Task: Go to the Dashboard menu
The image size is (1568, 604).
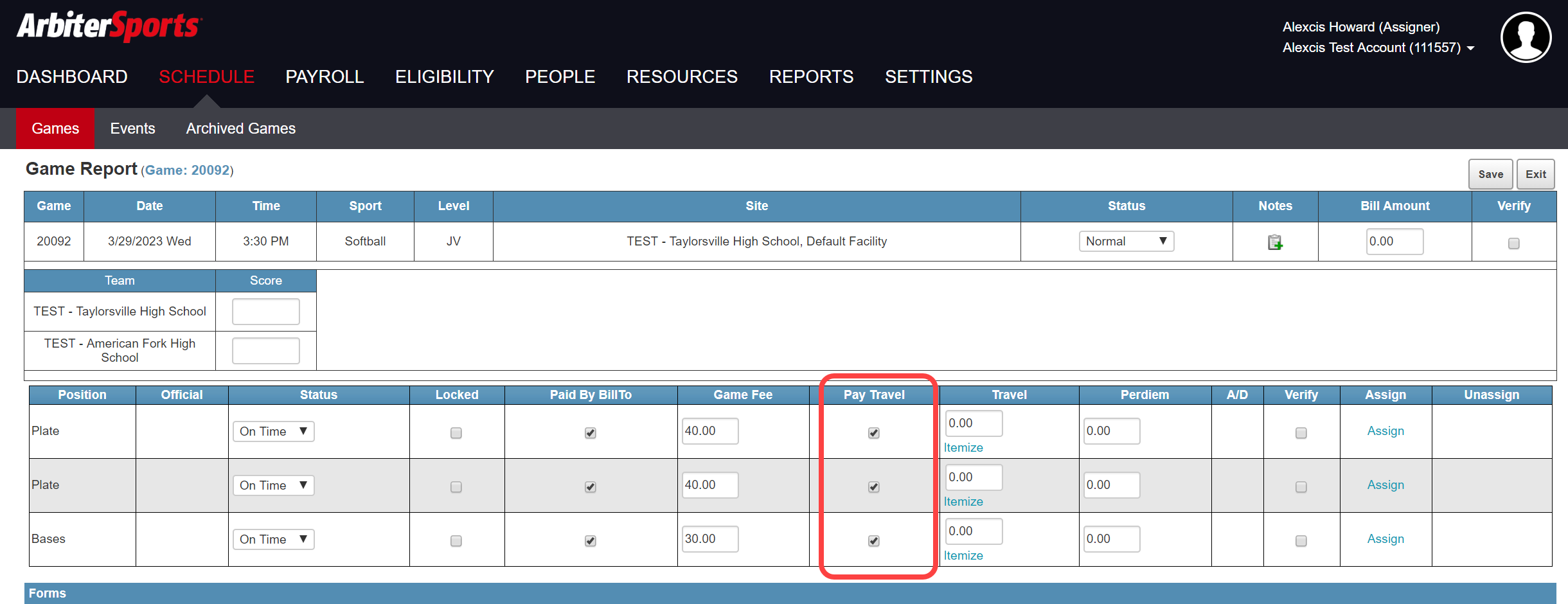Action: pyautogui.click(x=72, y=76)
